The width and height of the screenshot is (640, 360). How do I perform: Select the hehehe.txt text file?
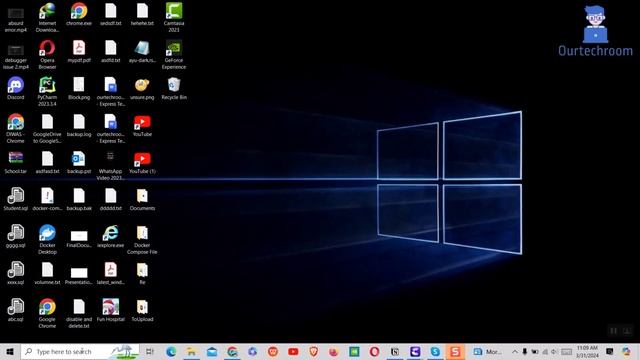[142, 14]
